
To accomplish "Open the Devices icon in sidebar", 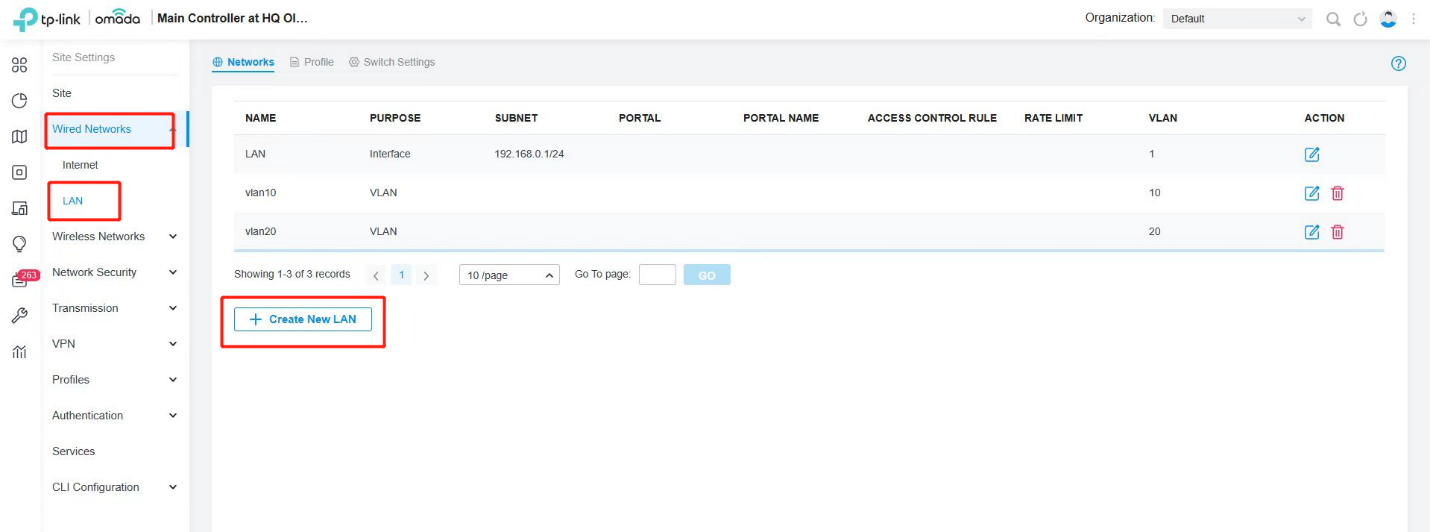I will [19, 172].
